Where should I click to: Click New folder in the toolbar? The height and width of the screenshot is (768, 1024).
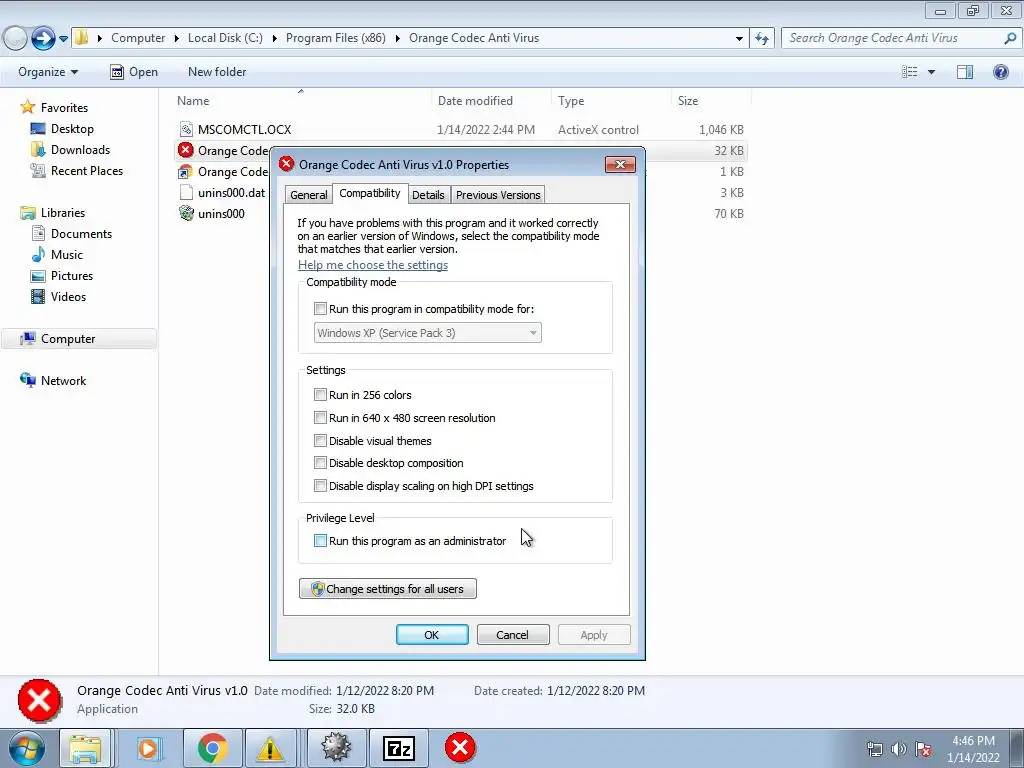pos(217,72)
